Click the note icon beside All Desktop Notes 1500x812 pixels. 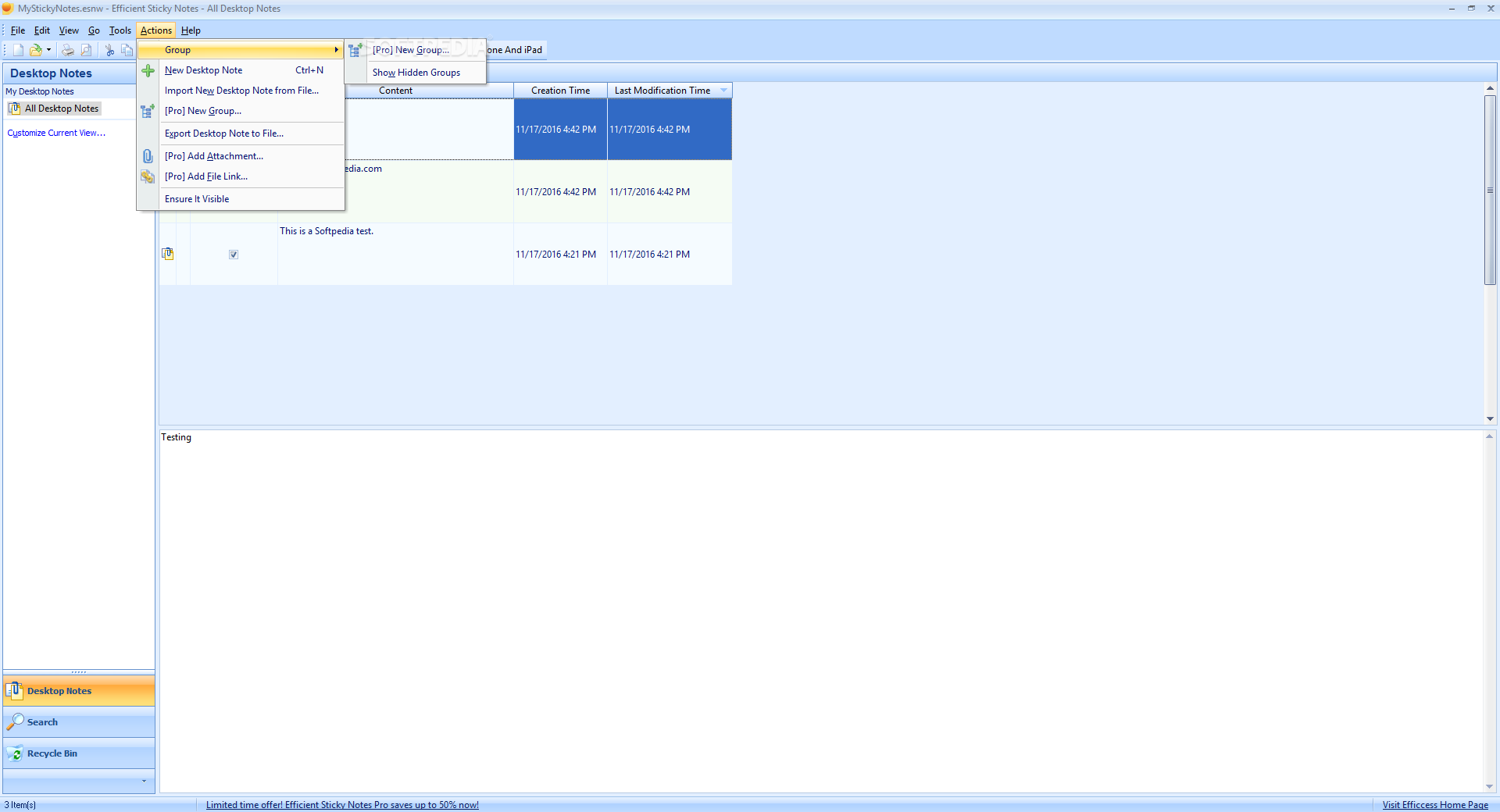click(x=14, y=109)
